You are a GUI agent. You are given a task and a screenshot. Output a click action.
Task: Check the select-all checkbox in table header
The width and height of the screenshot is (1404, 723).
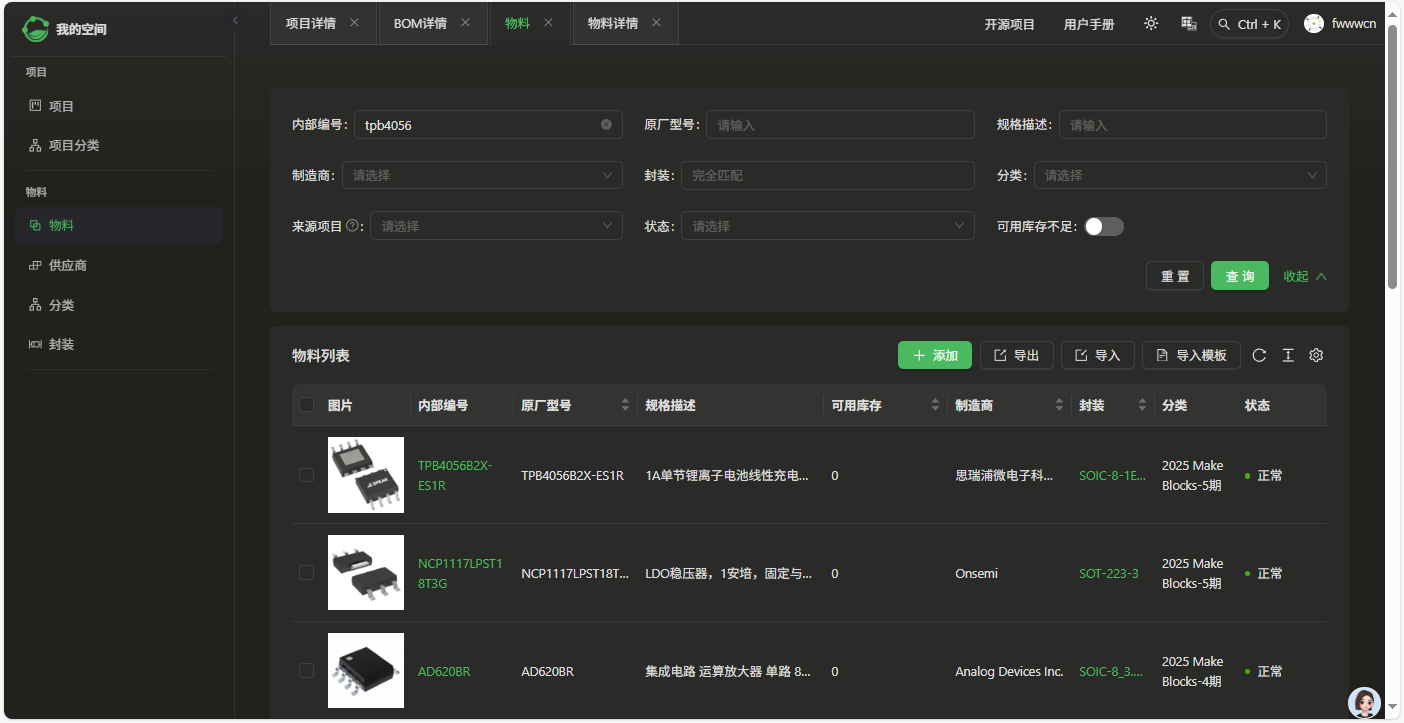click(307, 405)
